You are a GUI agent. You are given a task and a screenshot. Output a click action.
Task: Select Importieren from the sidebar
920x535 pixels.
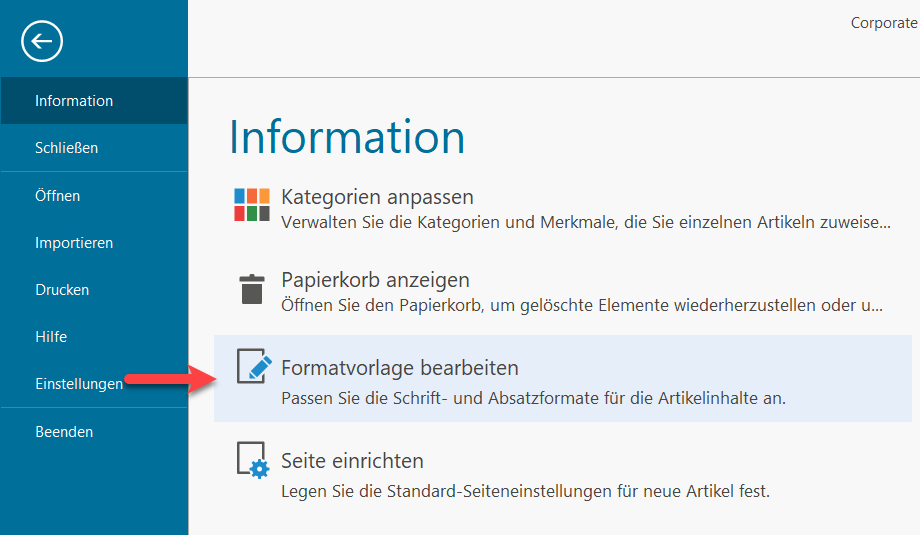pos(74,243)
